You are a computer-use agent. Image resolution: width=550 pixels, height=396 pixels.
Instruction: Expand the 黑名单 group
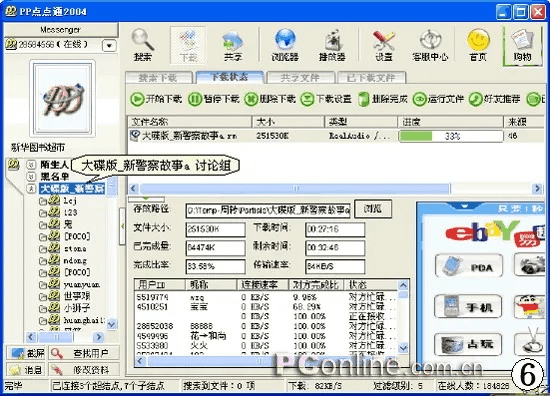31,176
